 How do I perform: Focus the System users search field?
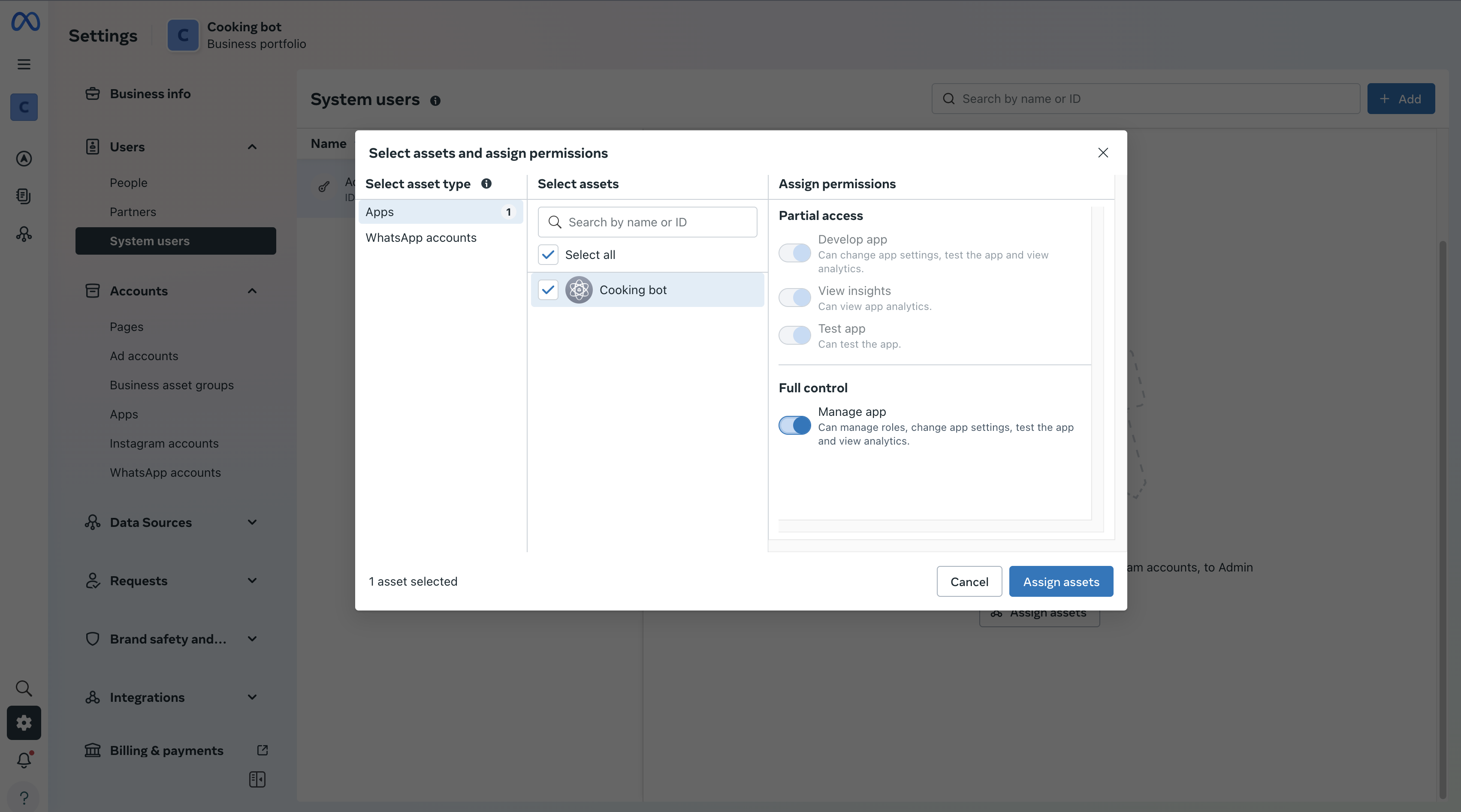pyautogui.click(x=1146, y=99)
